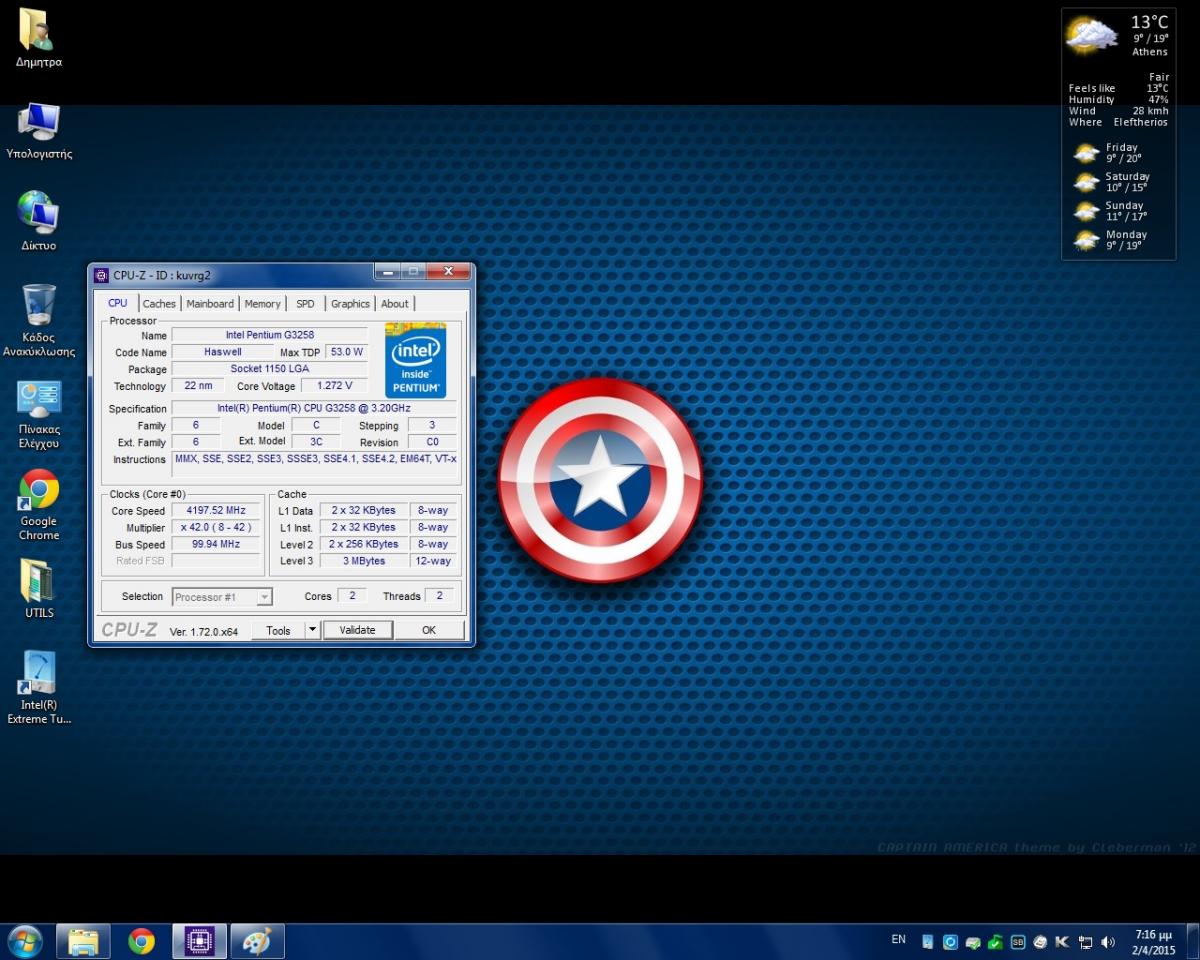Screen dimensions: 1200x960
Task: Click the Level 3 cache value 3 MBytes
Action: pos(363,561)
